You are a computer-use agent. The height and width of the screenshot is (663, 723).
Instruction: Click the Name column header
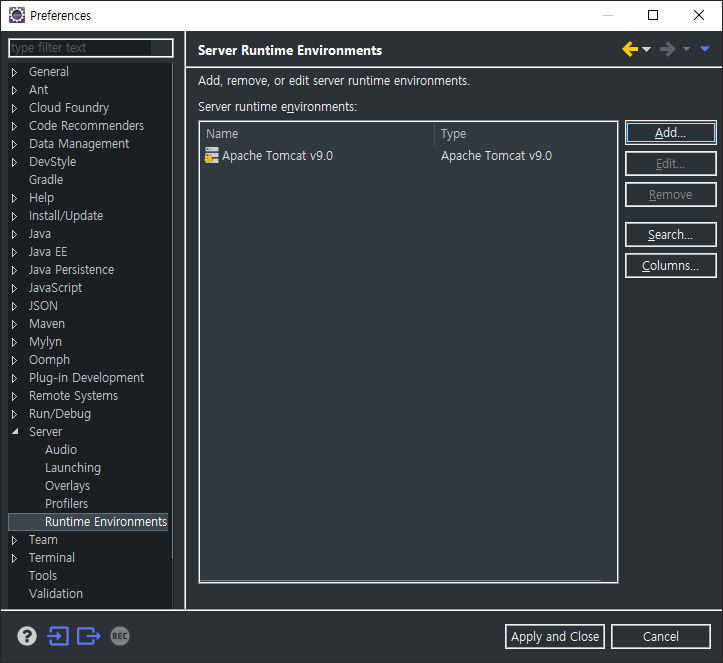point(317,134)
